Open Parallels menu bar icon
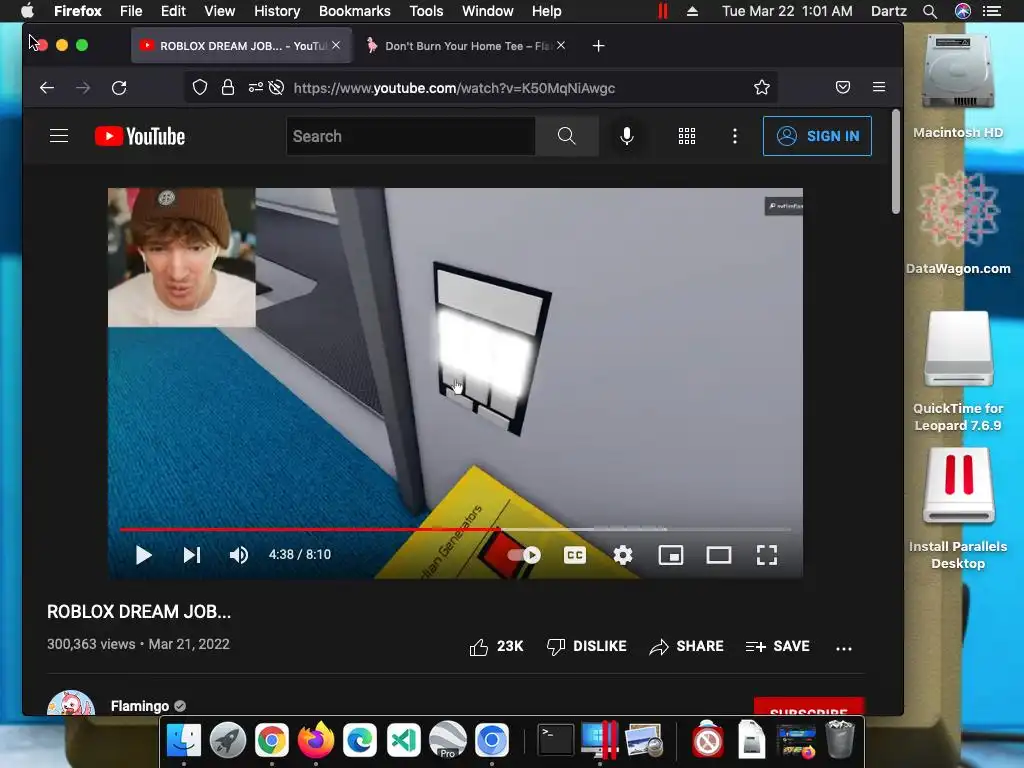Image resolution: width=1024 pixels, height=768 pixels. pos(662,11)
